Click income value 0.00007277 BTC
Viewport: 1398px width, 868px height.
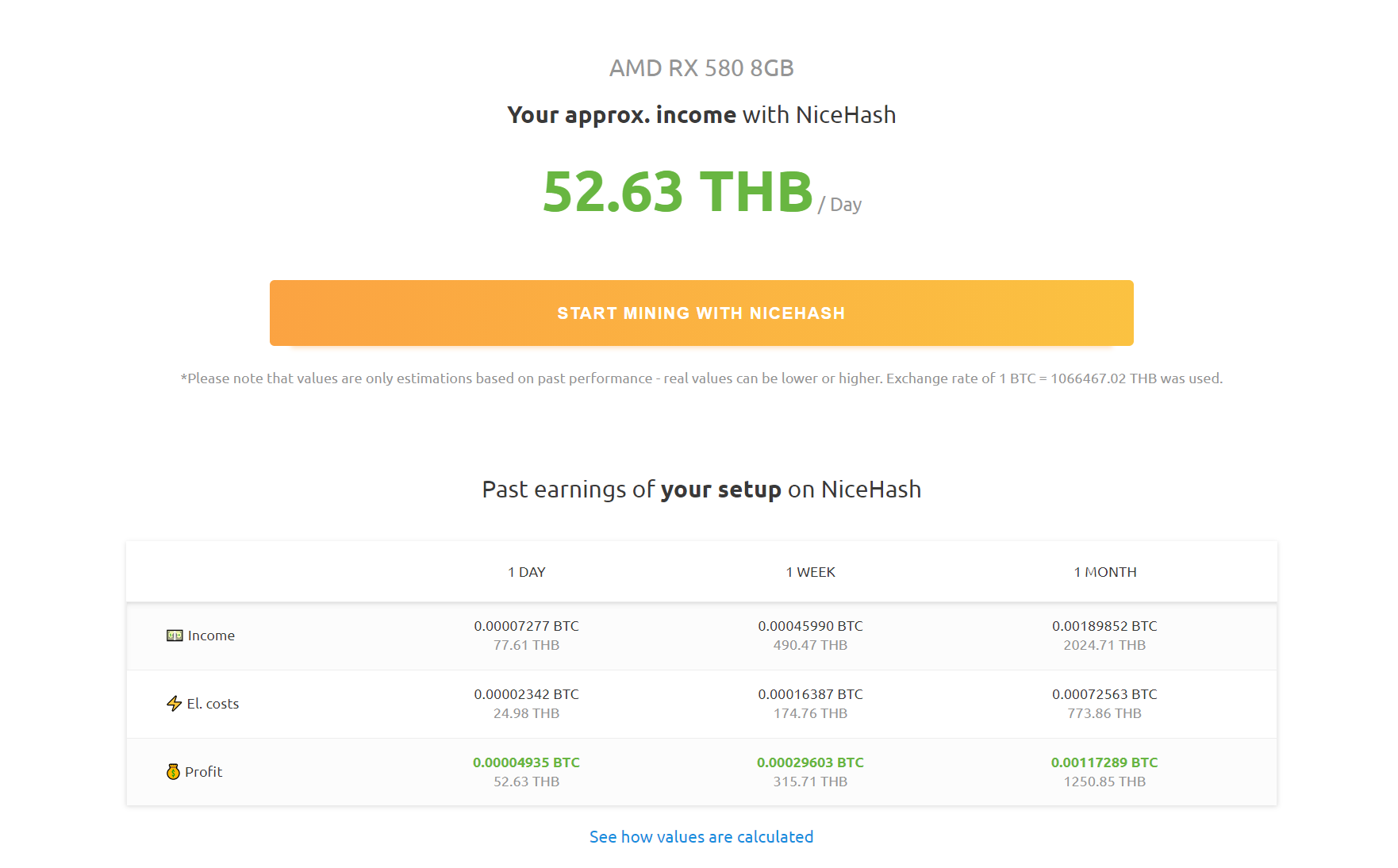tap(527, 626)
